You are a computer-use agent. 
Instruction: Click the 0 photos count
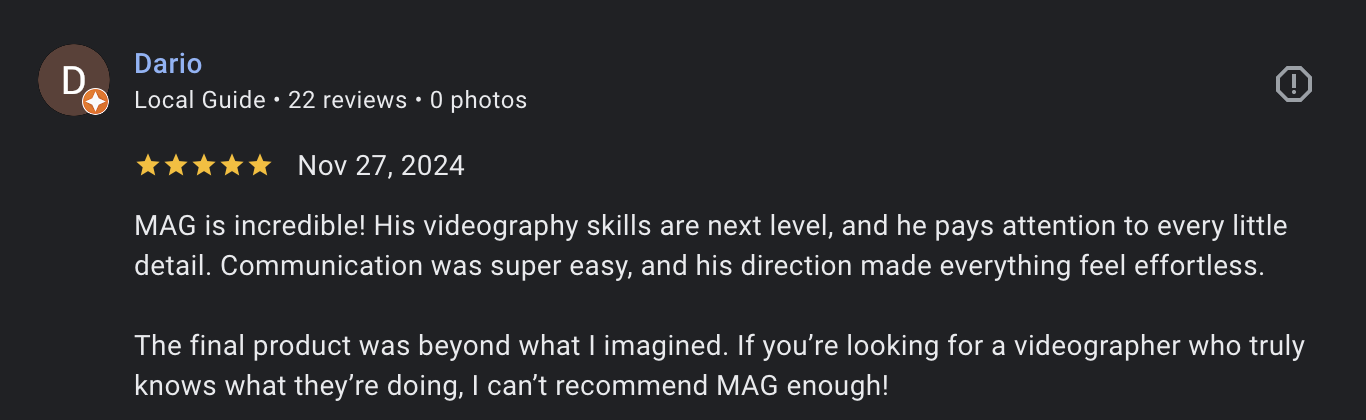pos(478,100)
